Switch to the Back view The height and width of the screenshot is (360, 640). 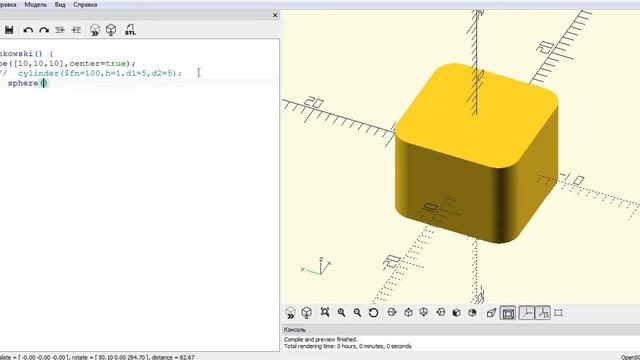[x=472, y=313]
